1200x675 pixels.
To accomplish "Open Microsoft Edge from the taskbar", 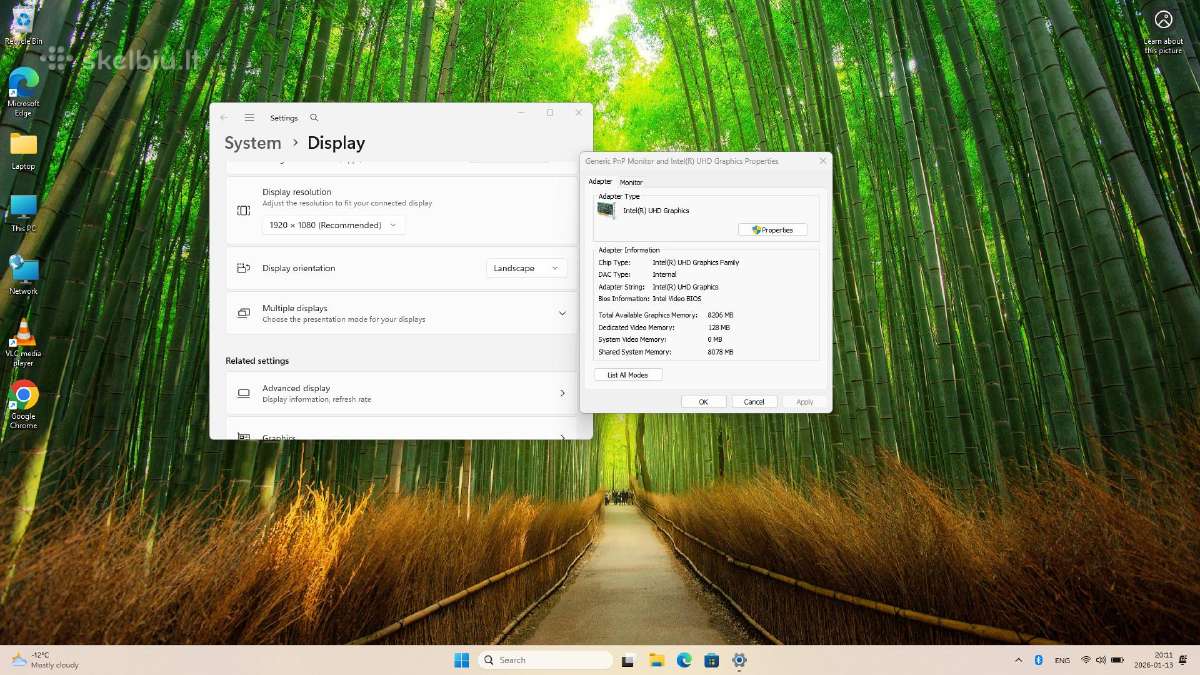I will pyautogui.click(x=684, y=660).
